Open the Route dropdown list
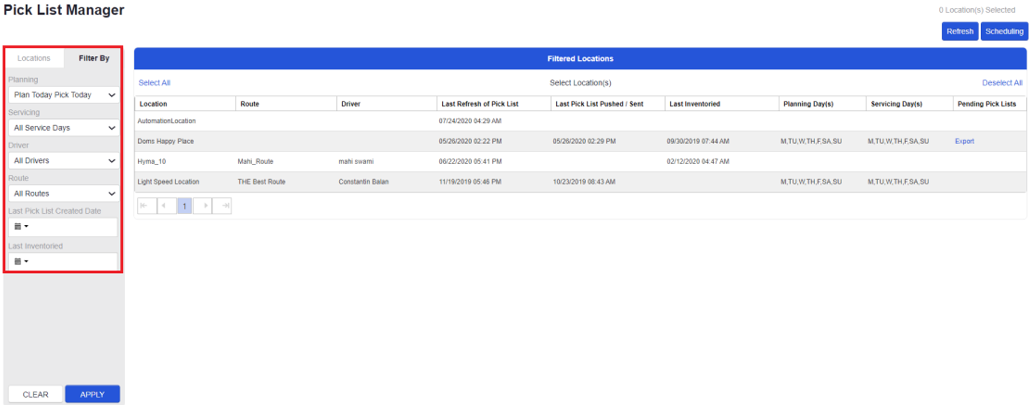 click(x=63, y=193)
